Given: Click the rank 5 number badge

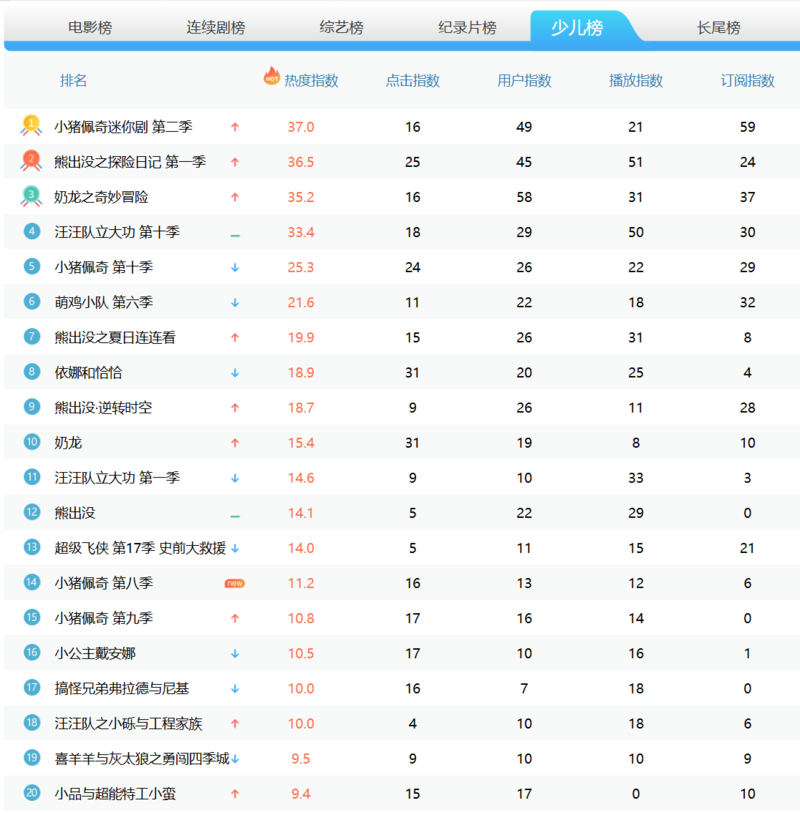Looking at the screenshot, I should 32,267.
